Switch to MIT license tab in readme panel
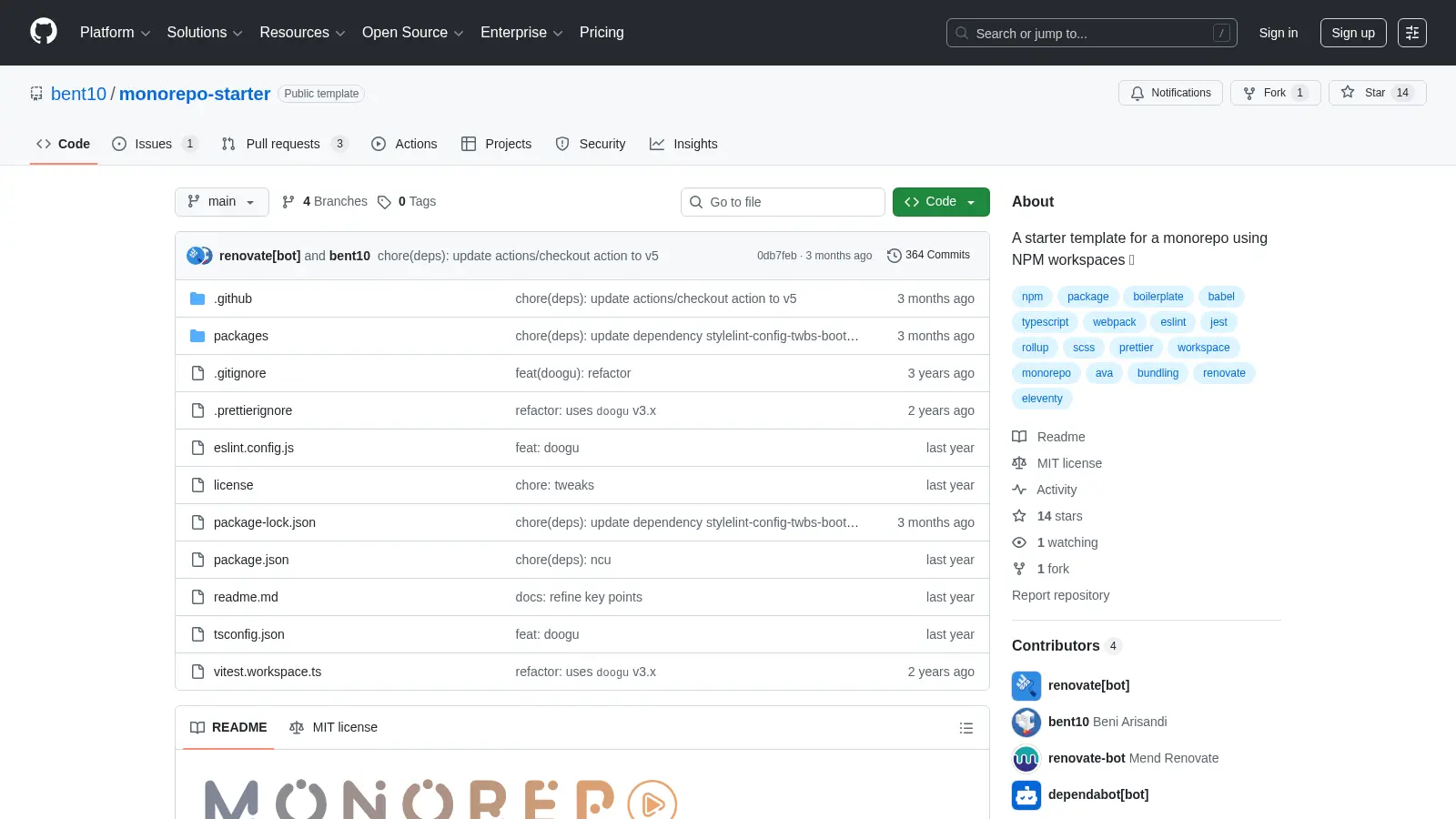The width and height of the screenshot is (1456, 819). [x=333, y=727]
